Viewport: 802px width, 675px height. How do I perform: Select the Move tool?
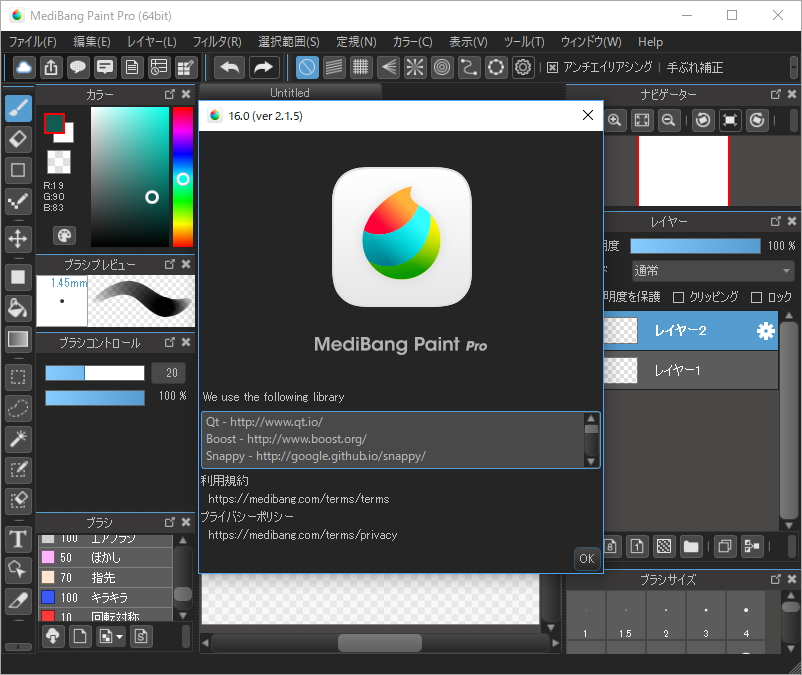point(18,239)
